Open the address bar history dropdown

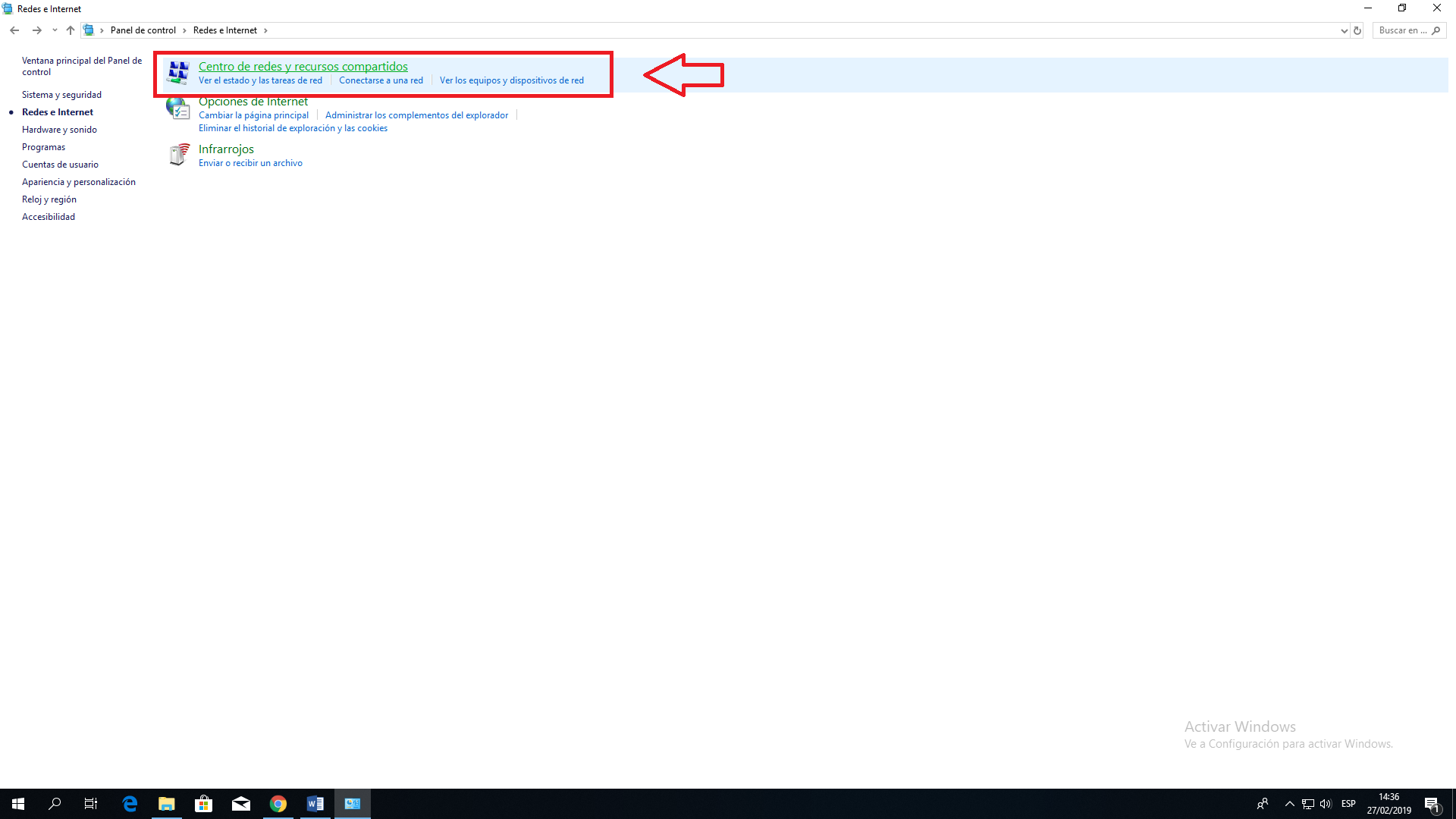[x=1344, y=30]
